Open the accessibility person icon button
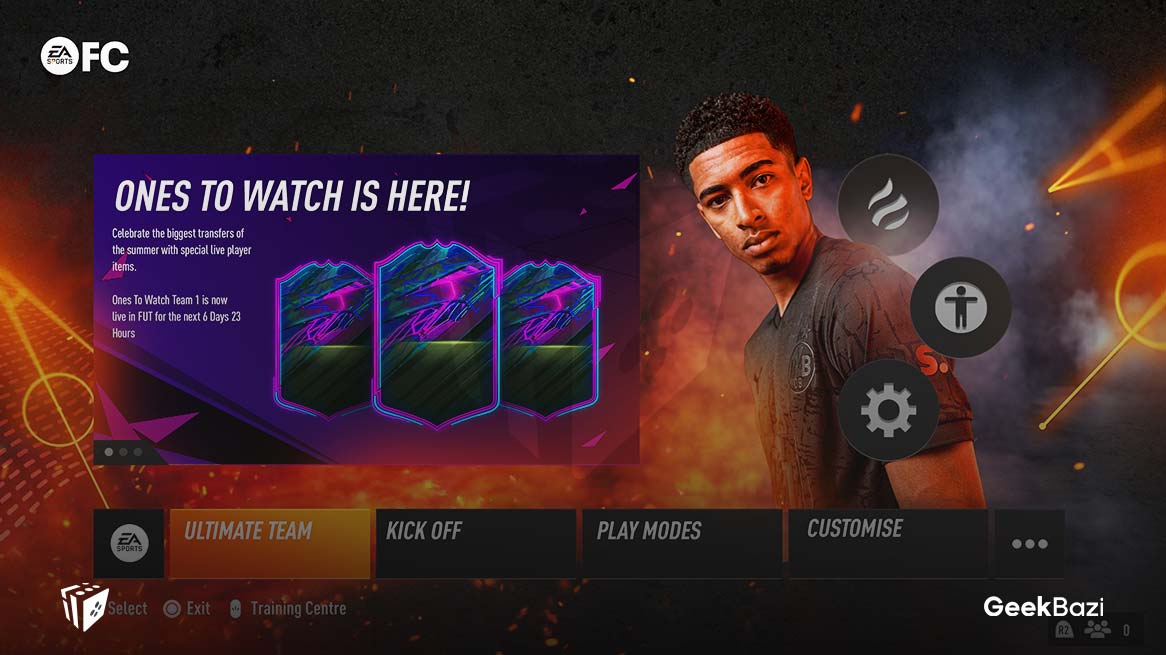Screen dimensions: 1166x655 [961, 306]
